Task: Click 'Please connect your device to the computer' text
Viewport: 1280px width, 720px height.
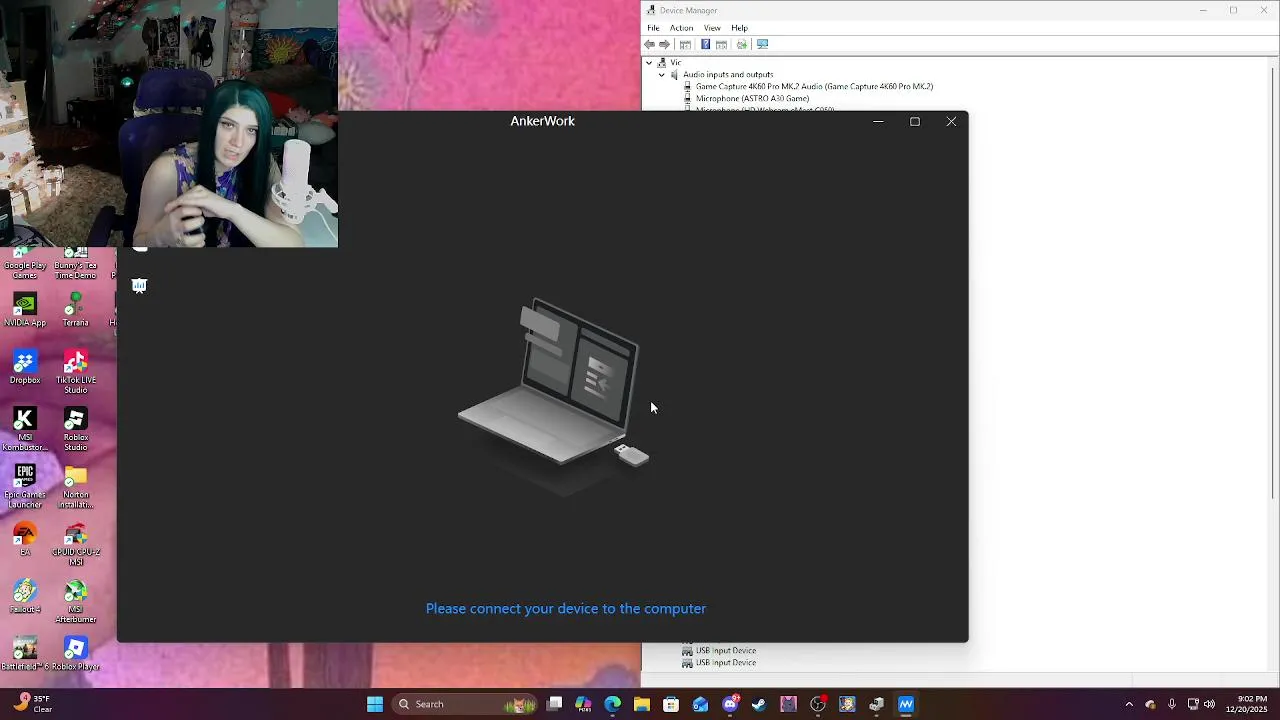Action: (x=566, y=608)
